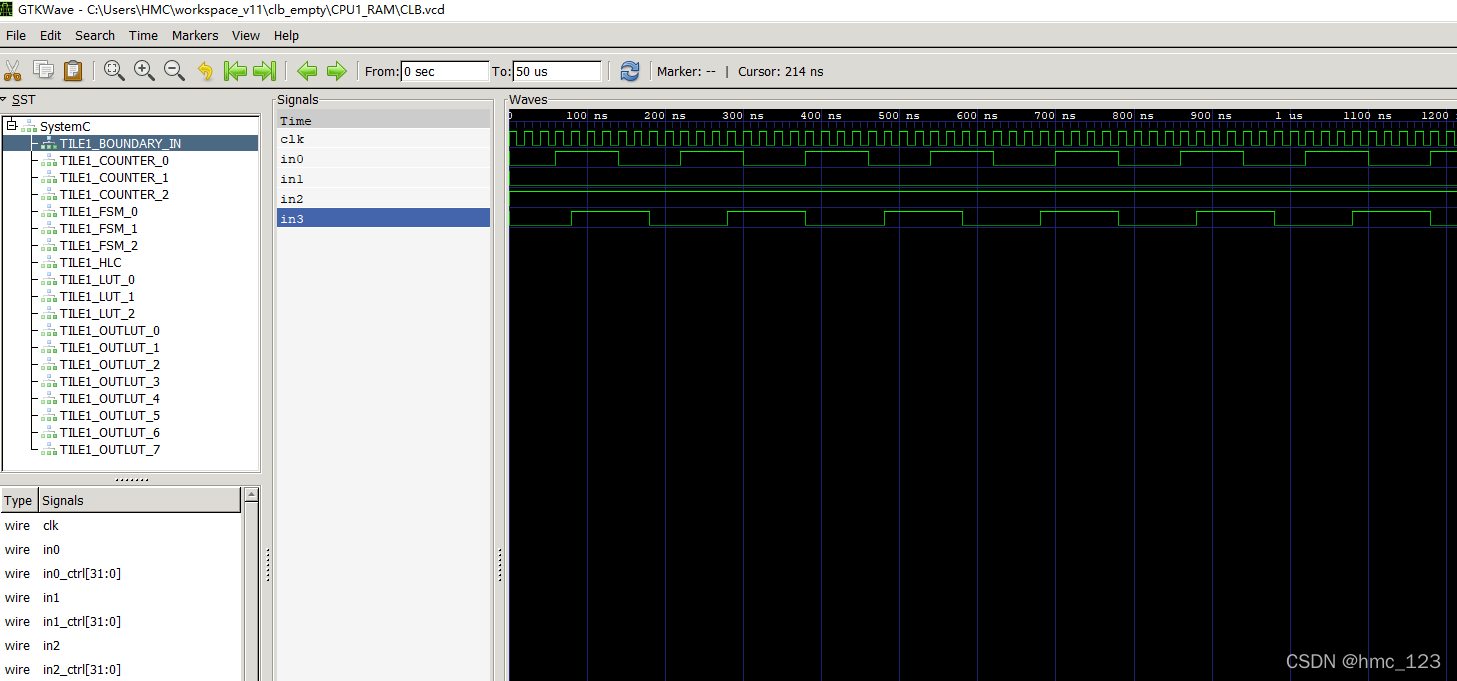Click the yellow Zoom Undo arrow

coord(206,70)
